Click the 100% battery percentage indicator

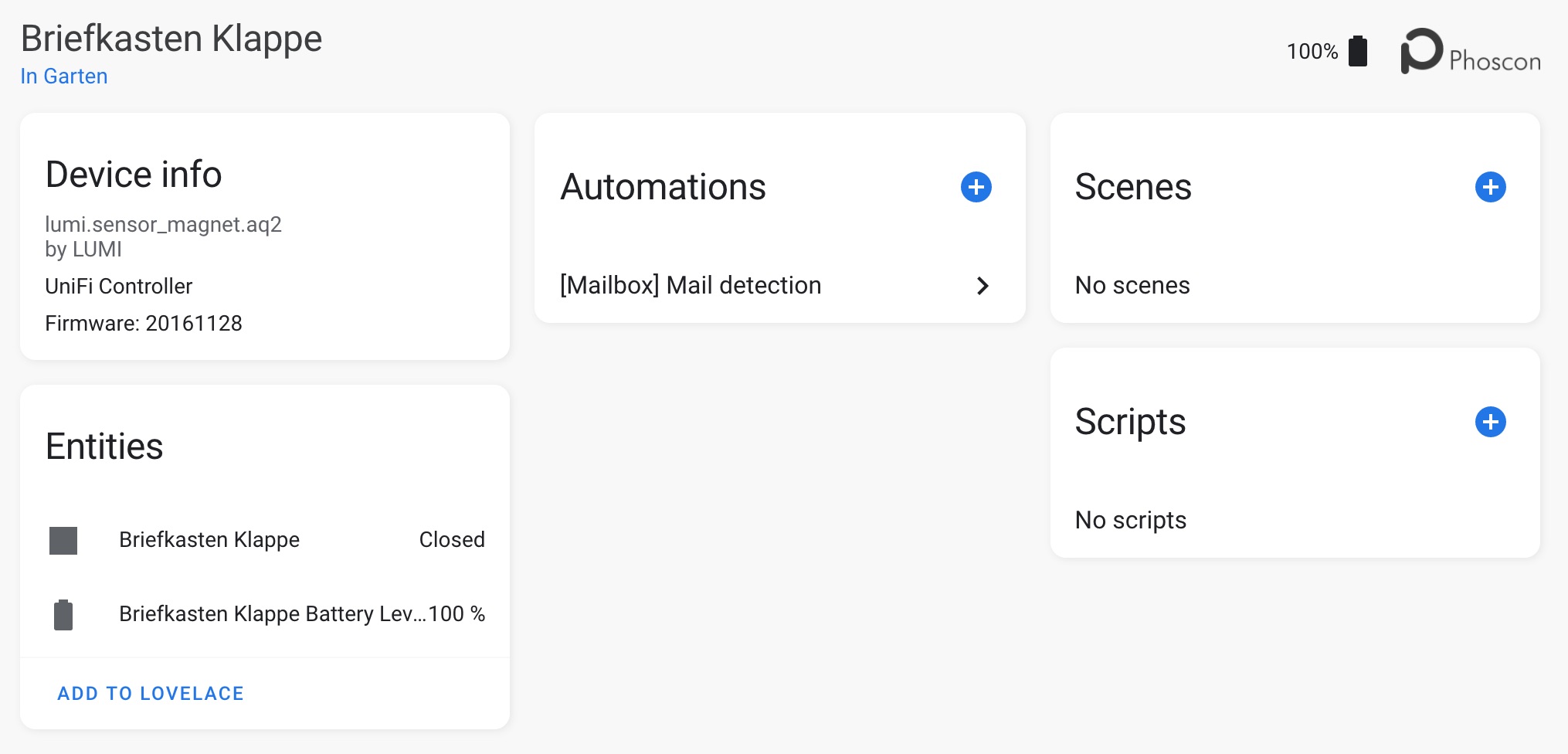coord(1311,50)
